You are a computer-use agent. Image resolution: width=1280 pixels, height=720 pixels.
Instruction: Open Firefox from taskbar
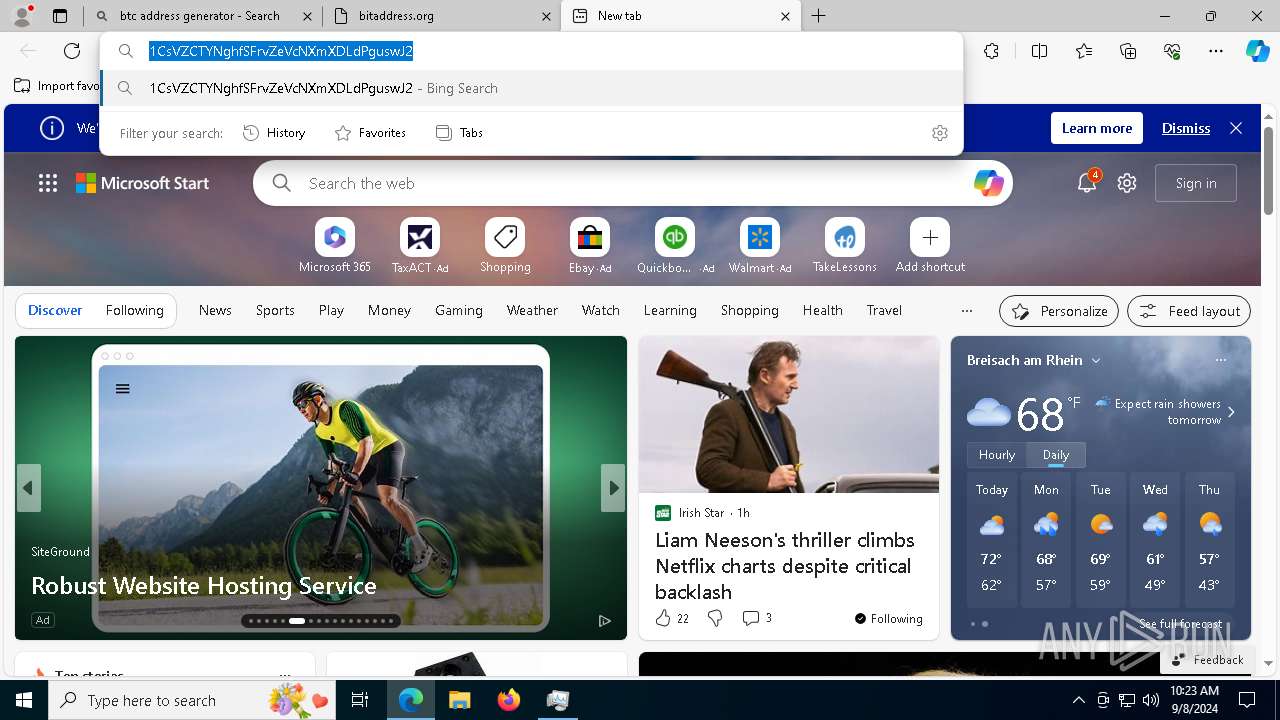tap(509, 700)
